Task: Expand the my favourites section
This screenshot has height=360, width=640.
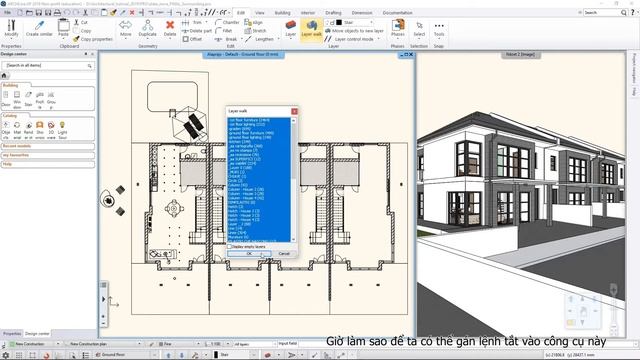Action: pyautogui.click(x=48, y=155)
